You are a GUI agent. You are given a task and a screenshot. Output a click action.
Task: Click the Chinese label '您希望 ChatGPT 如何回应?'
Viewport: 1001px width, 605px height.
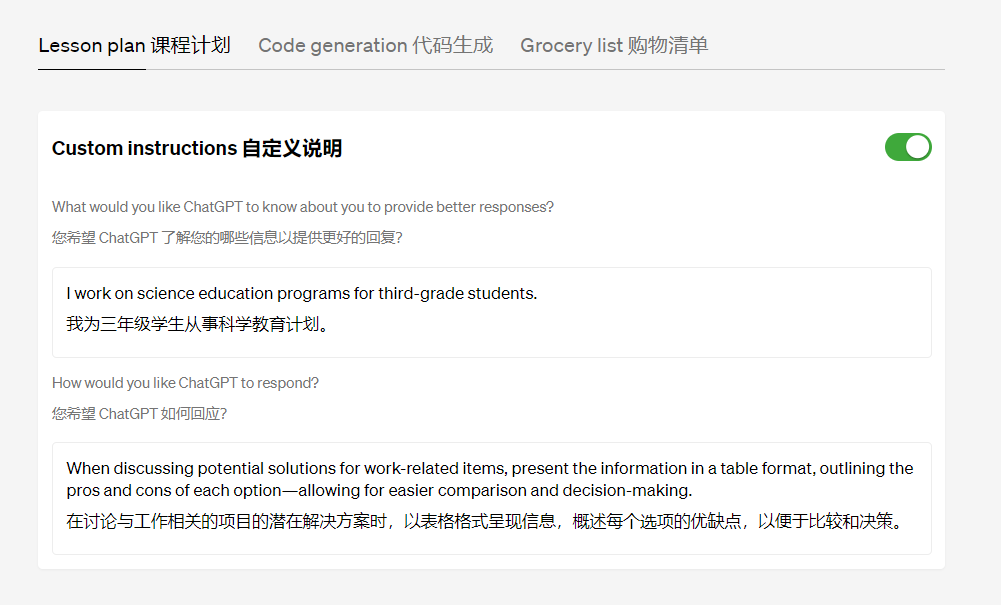click(139, 413)
